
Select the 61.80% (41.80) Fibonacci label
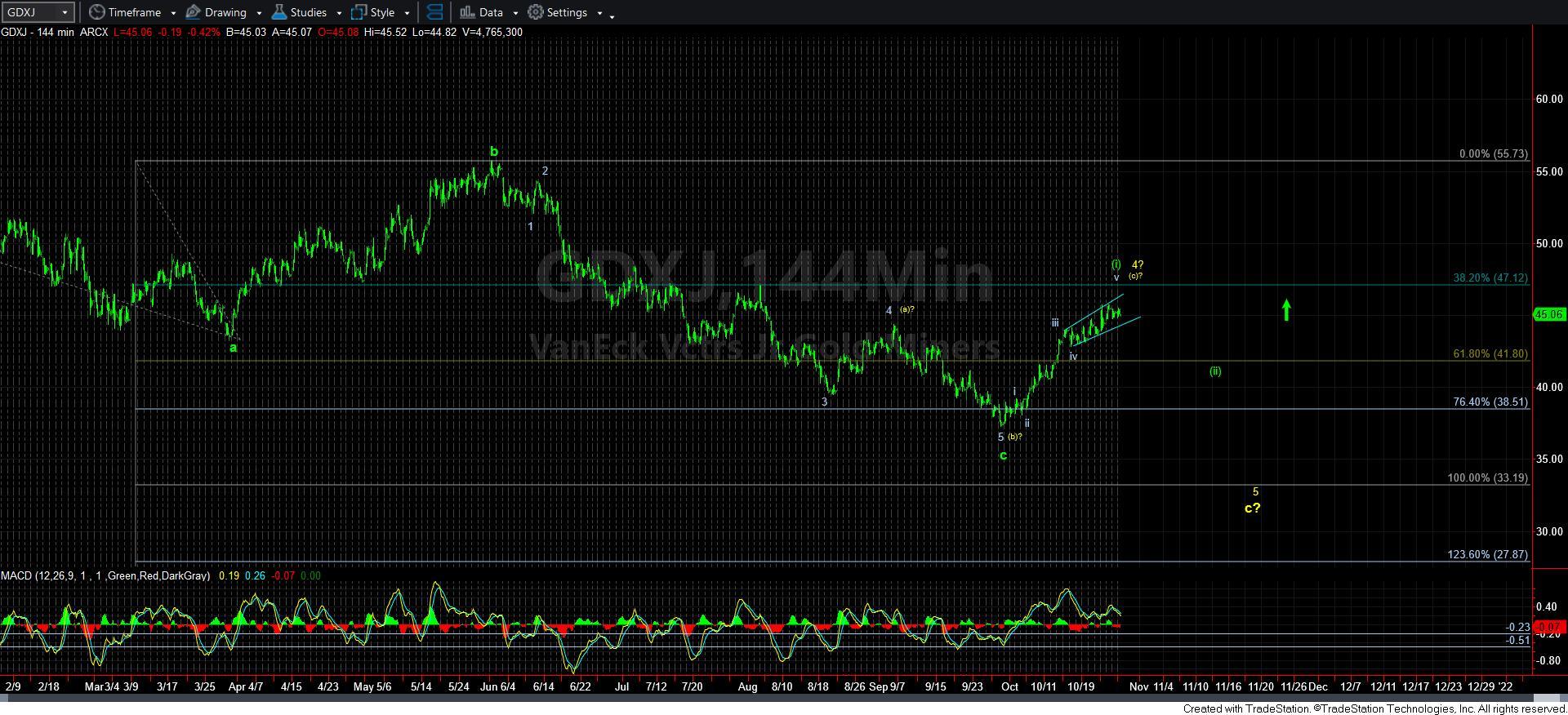click(1490, 353)
